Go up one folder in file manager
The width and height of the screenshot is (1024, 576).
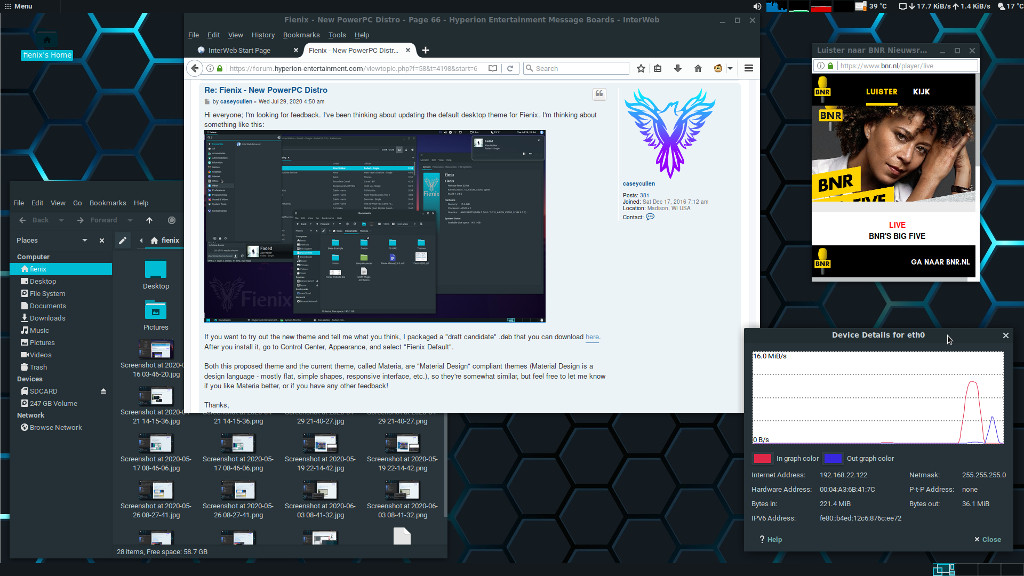[x=149, y=221]
